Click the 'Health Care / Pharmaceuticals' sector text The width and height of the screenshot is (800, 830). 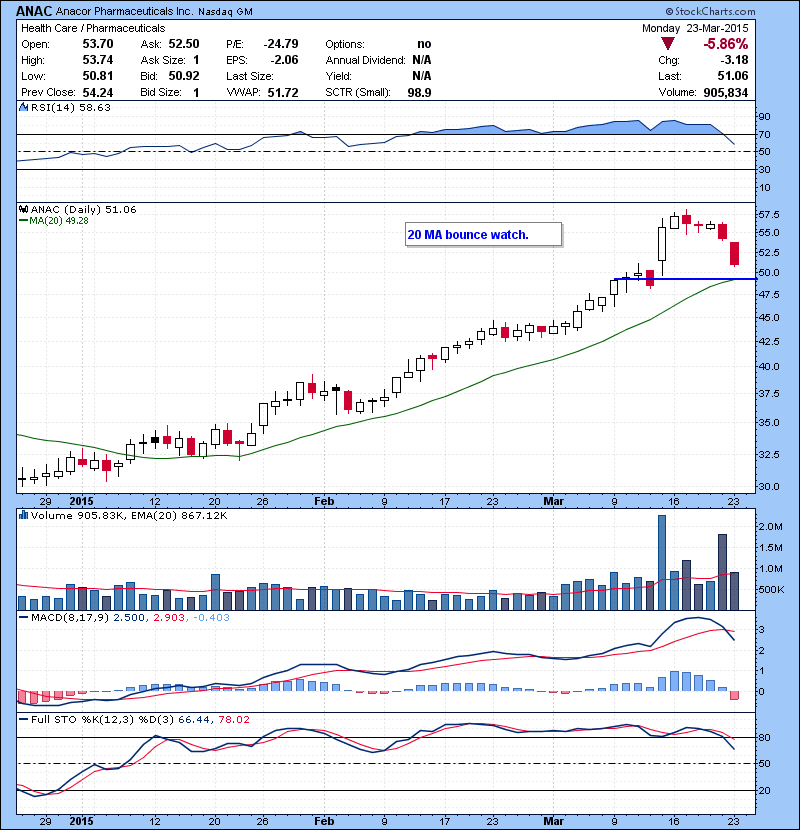point(93,28)
